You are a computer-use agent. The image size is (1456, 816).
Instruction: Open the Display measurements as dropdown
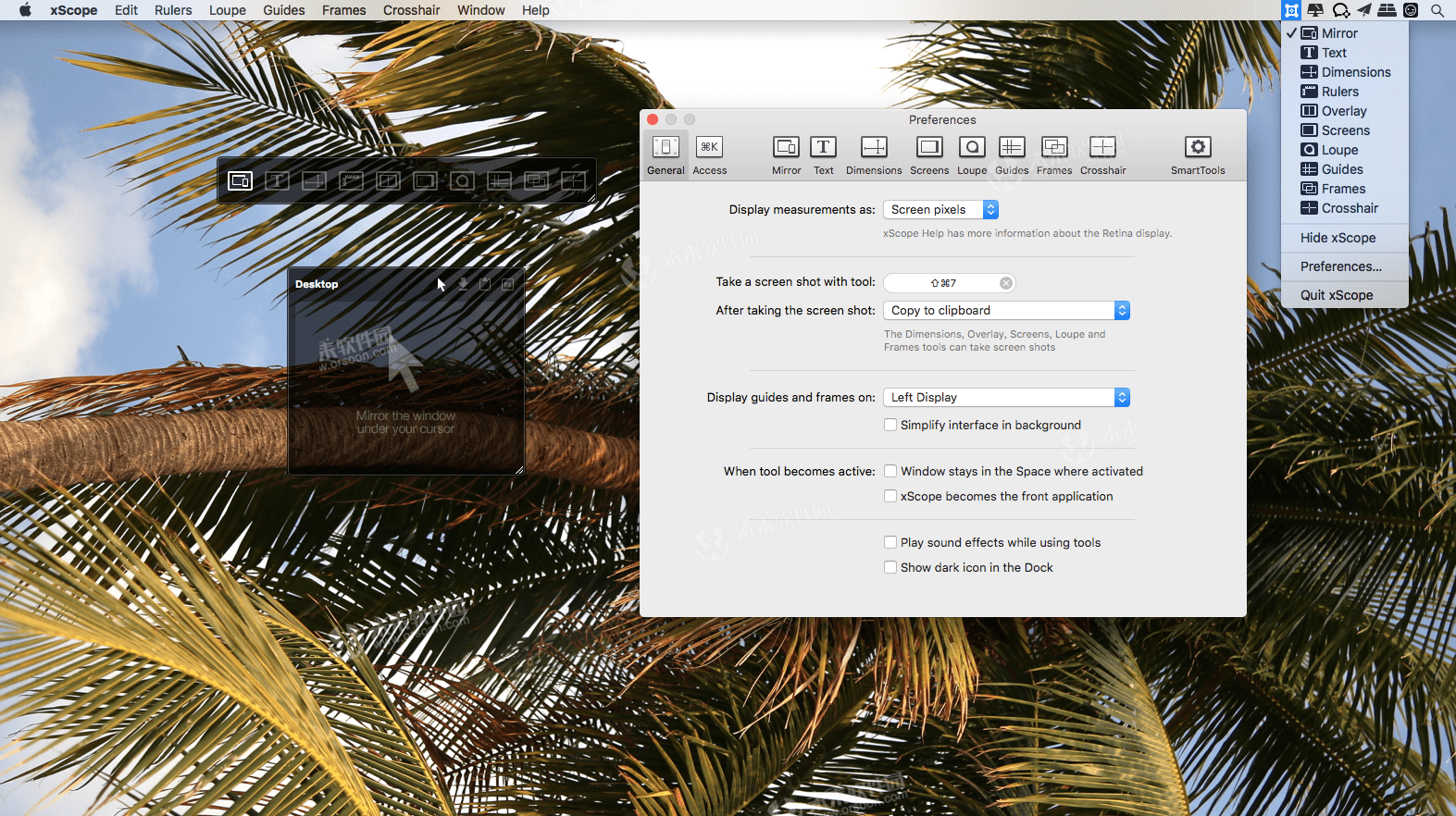(x=940, y=210)
